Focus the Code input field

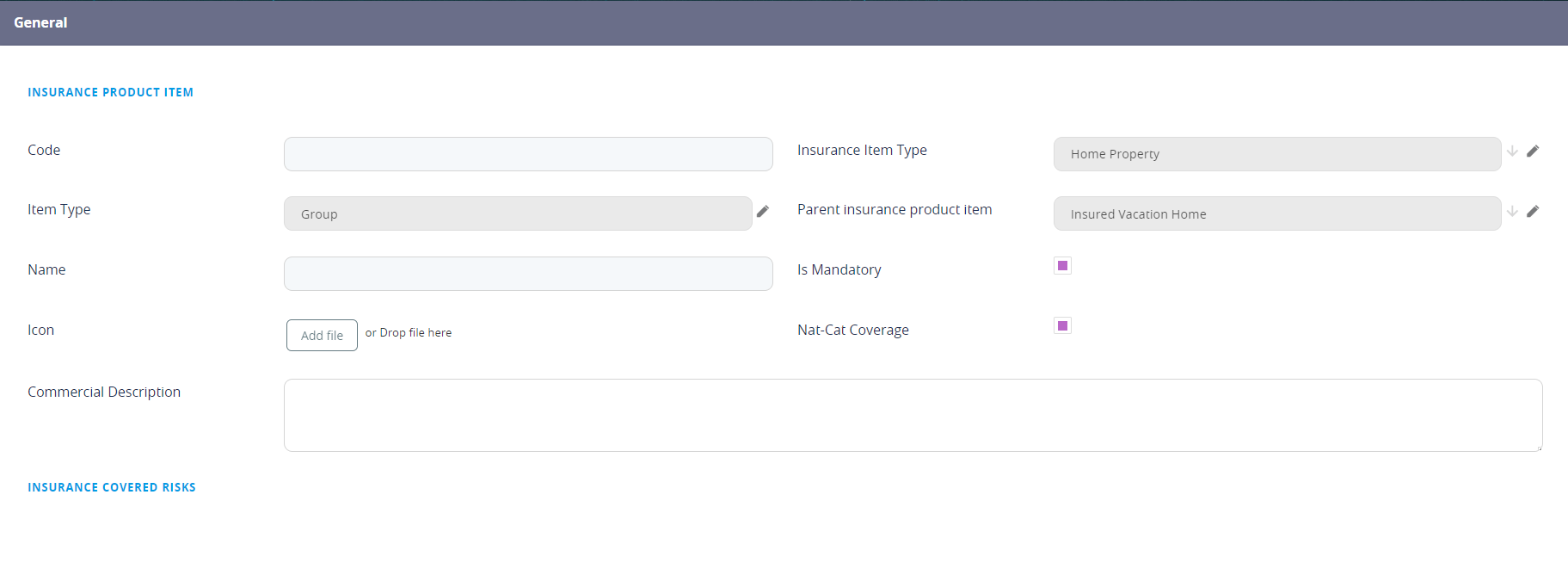[x=527, y=154]
